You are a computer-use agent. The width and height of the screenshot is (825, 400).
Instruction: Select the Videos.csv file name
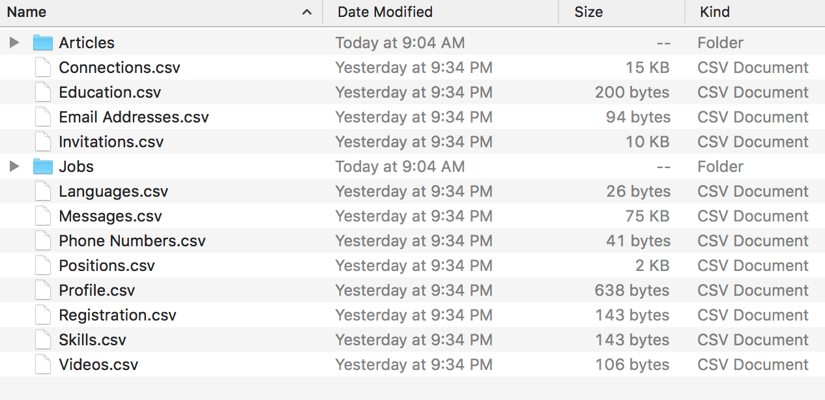coord(98,364)
